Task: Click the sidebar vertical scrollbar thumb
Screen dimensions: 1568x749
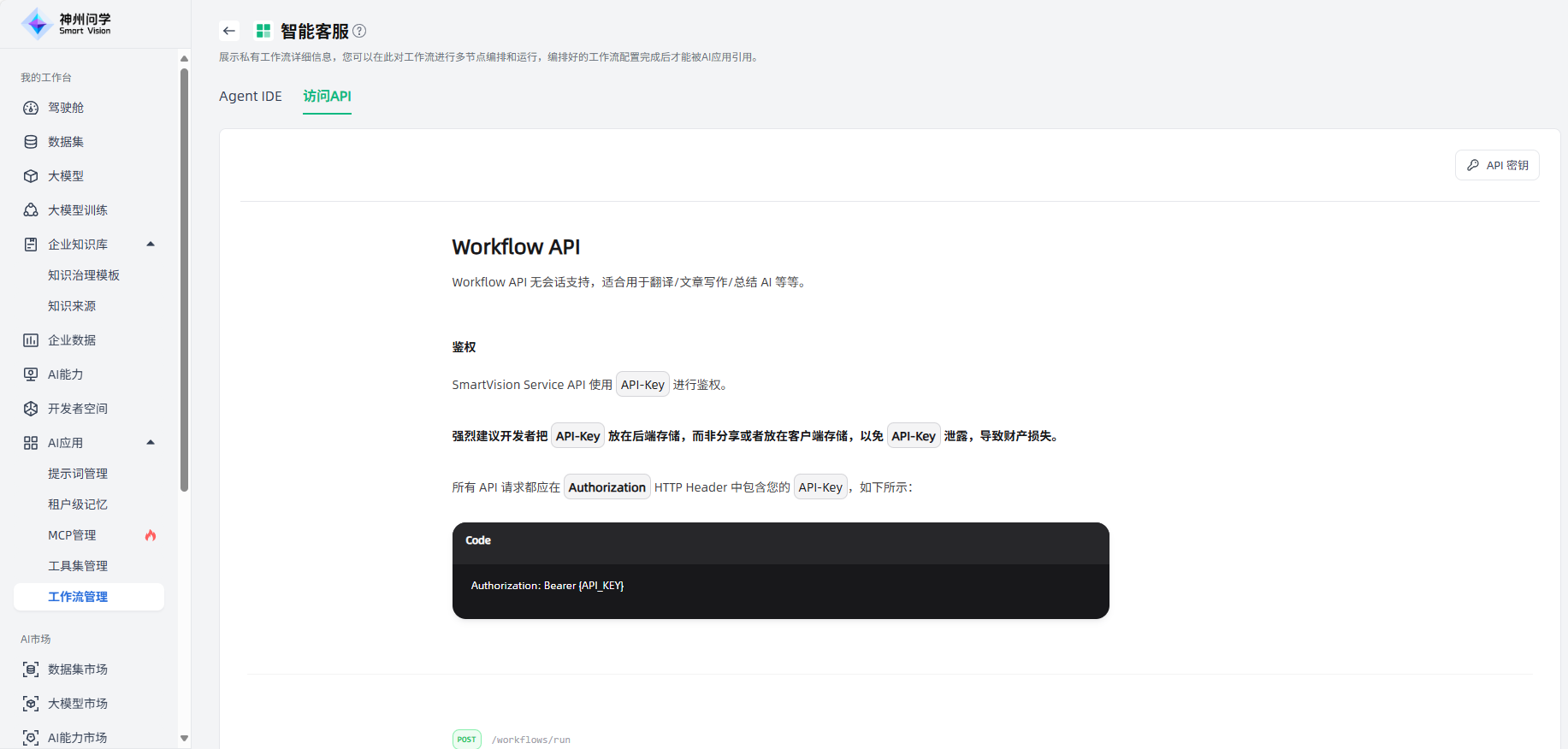Action: 184,280
